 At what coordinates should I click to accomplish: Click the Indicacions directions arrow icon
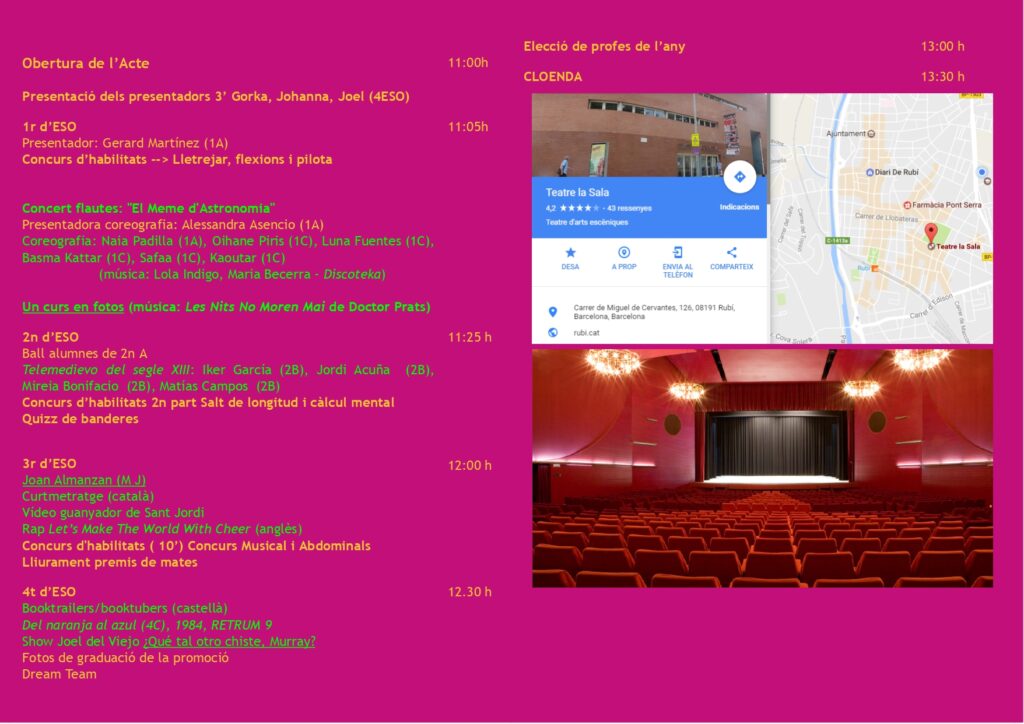[739, 177]
